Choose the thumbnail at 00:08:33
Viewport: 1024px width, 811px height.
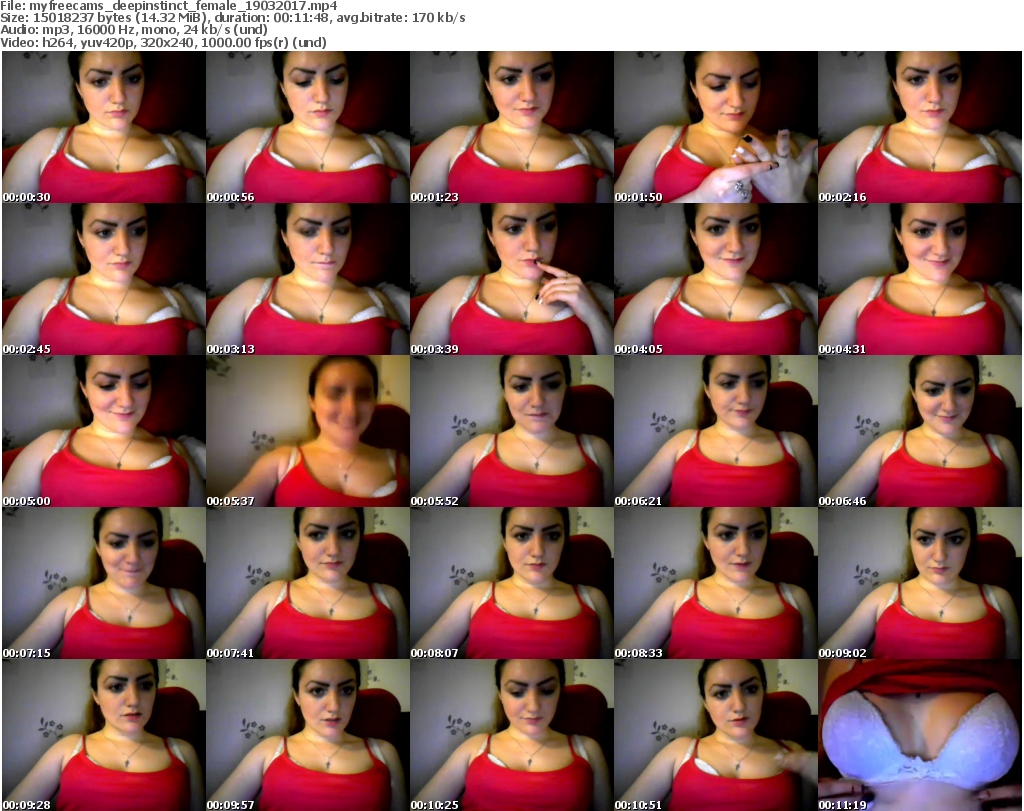click(715, 583)
